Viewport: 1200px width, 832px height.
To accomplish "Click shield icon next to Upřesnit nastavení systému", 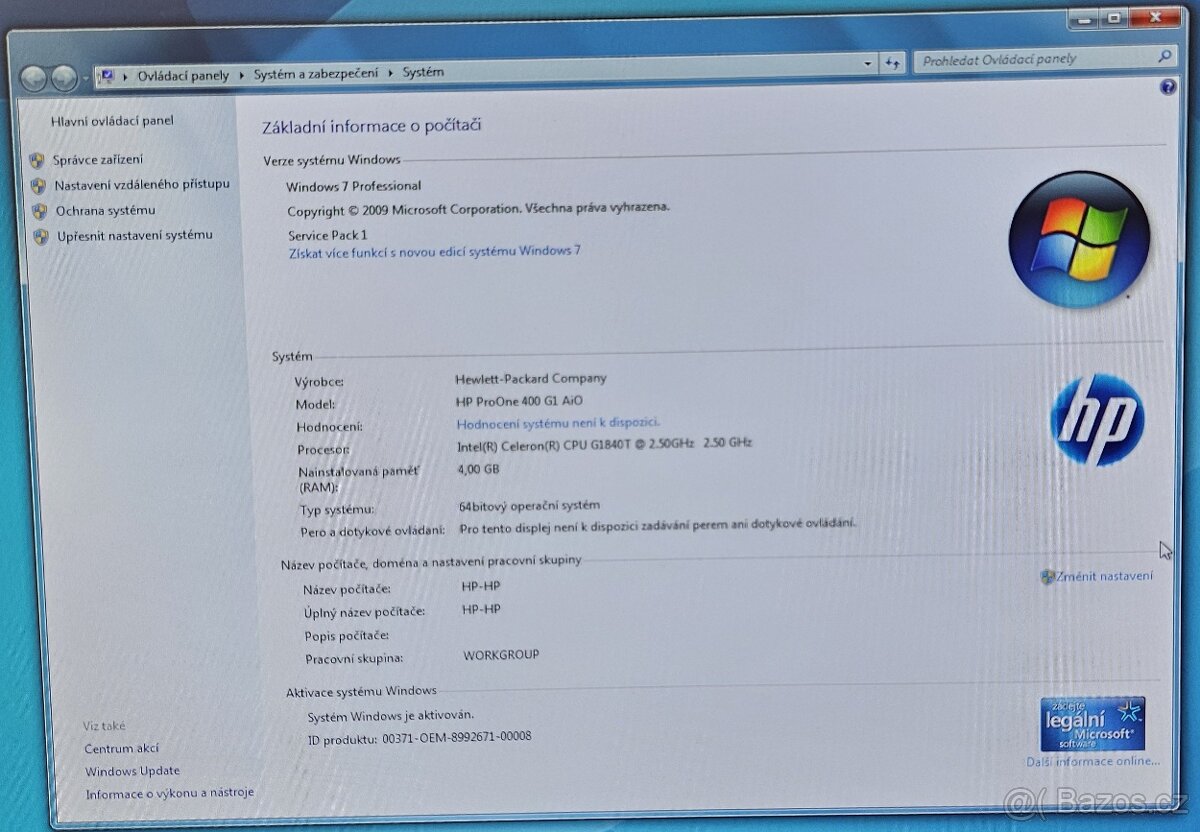I will 41,237.
